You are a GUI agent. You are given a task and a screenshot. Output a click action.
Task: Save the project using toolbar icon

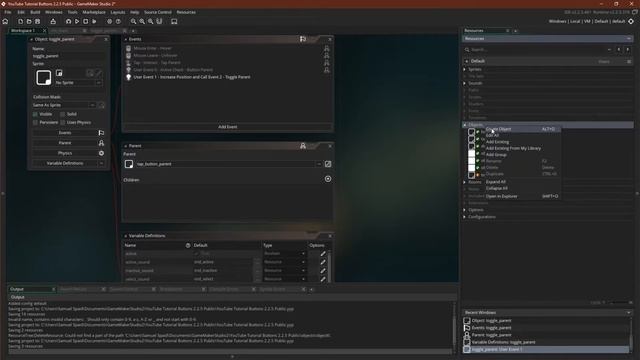coord(38,21)
